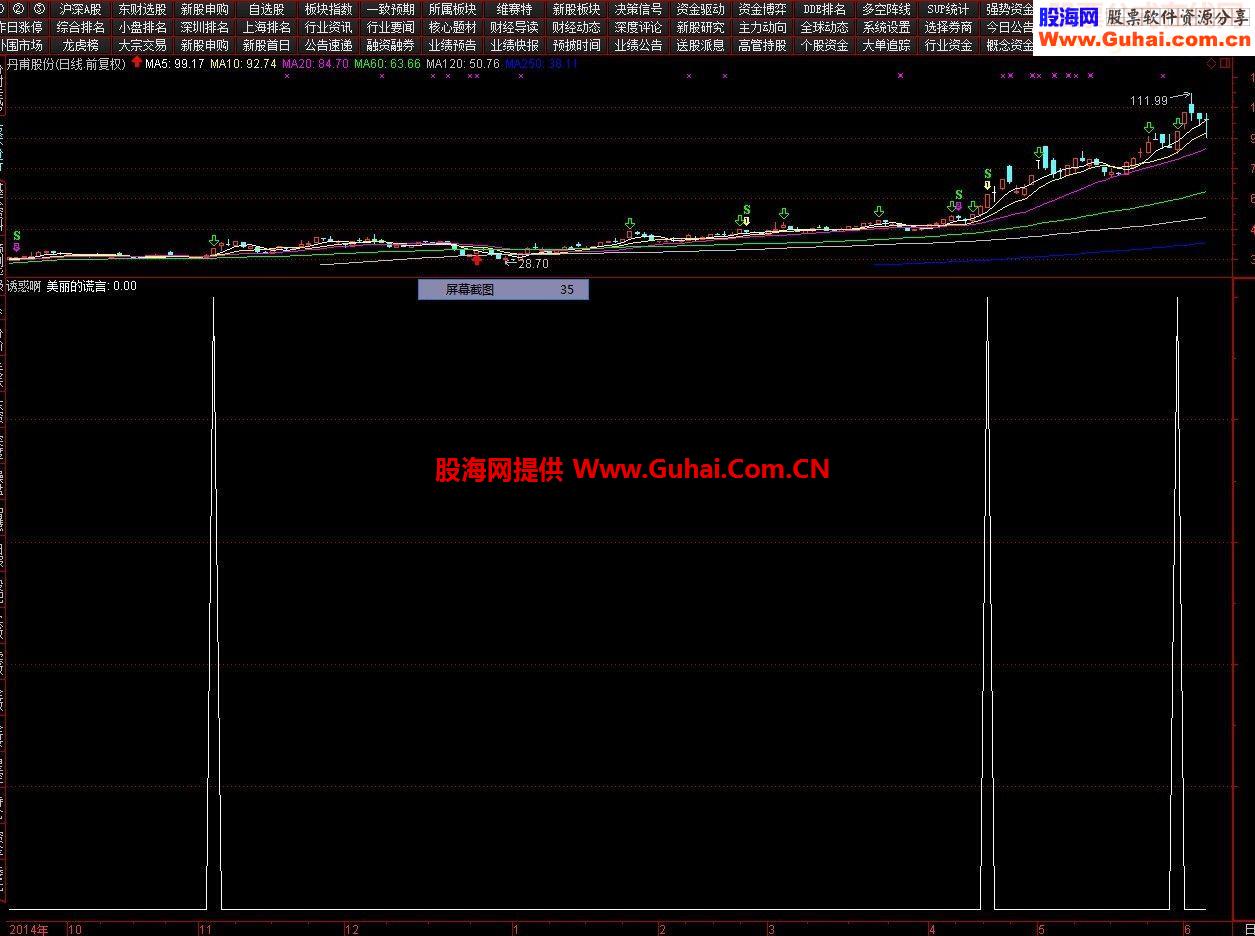Open 行业要闻 headlines

[391, 27]
